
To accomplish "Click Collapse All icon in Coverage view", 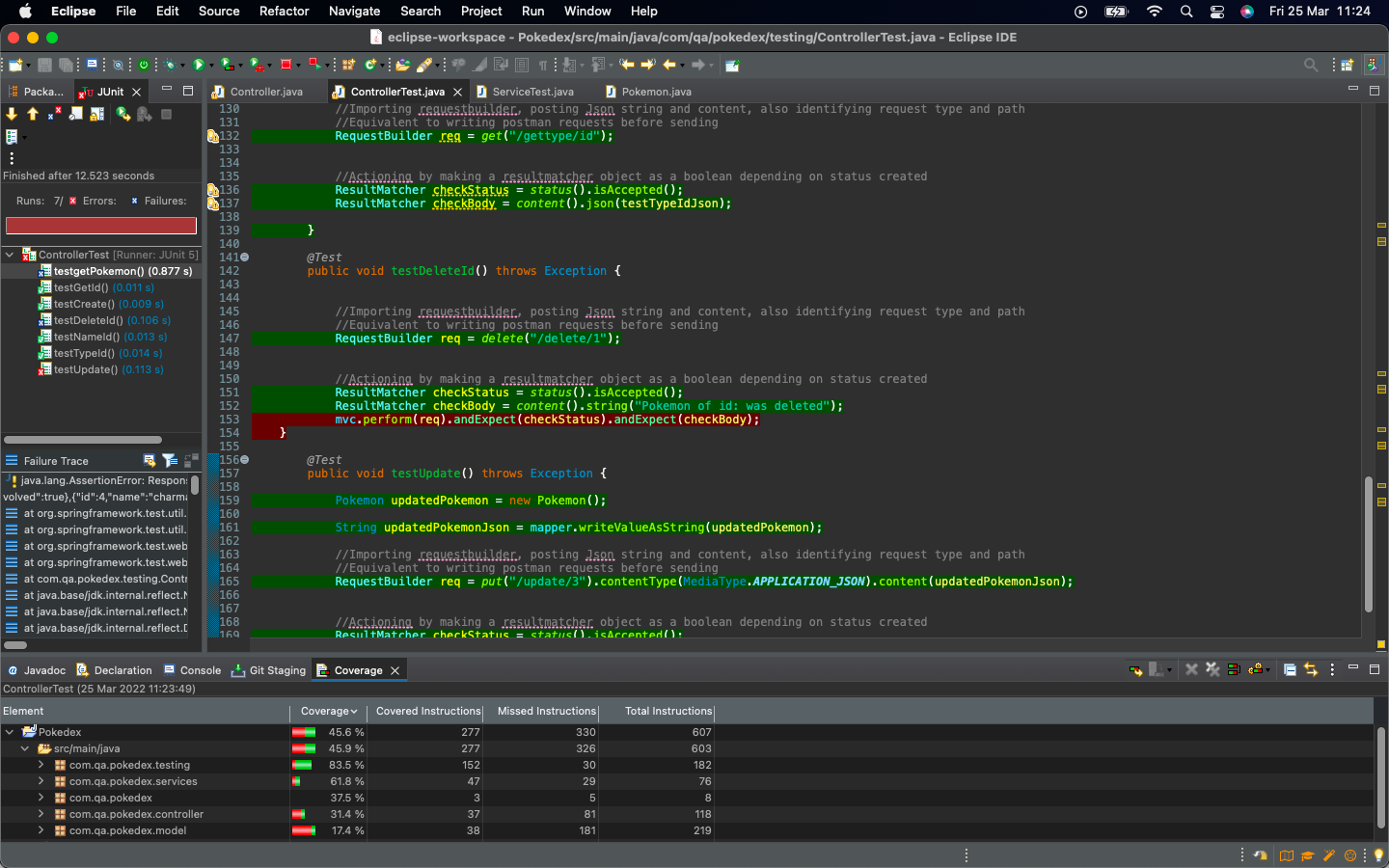I will coord(1290,669).
